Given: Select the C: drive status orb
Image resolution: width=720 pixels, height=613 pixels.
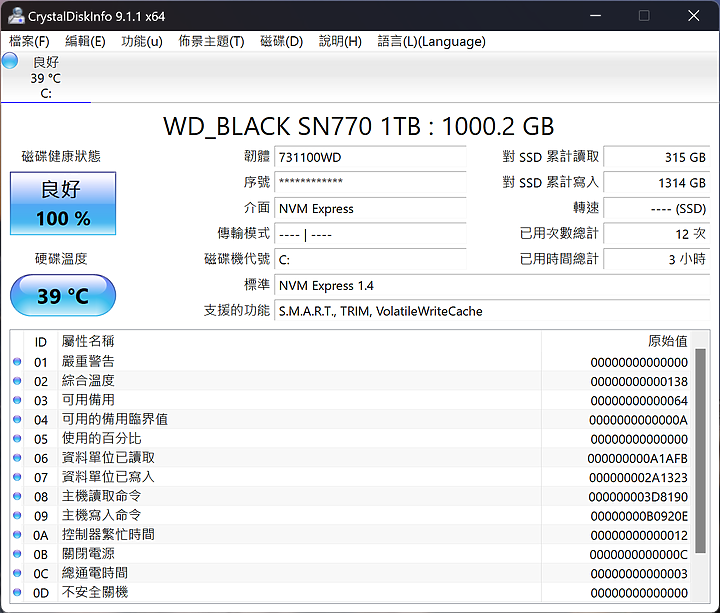Looking at the screenshot, I should pyautogui.click(x=10, y=61).
